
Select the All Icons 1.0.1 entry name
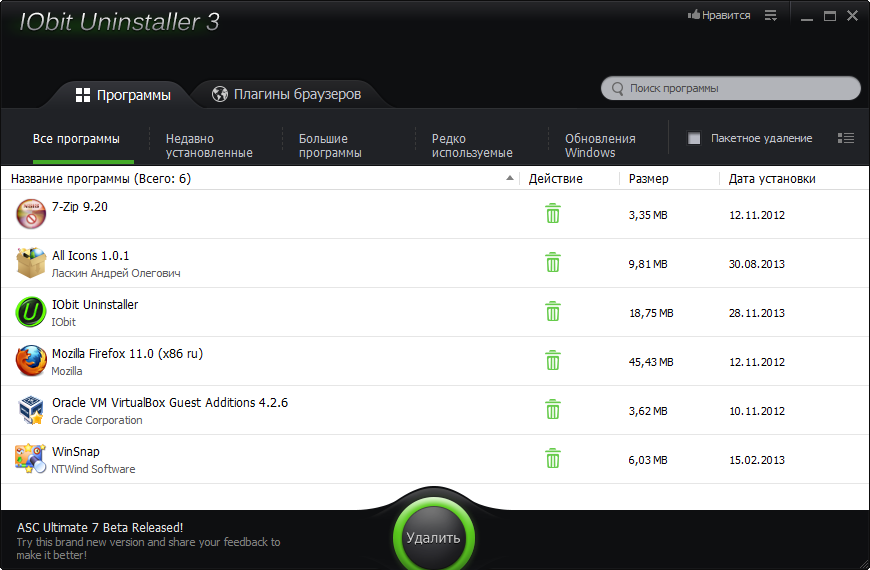pos(90,255)
